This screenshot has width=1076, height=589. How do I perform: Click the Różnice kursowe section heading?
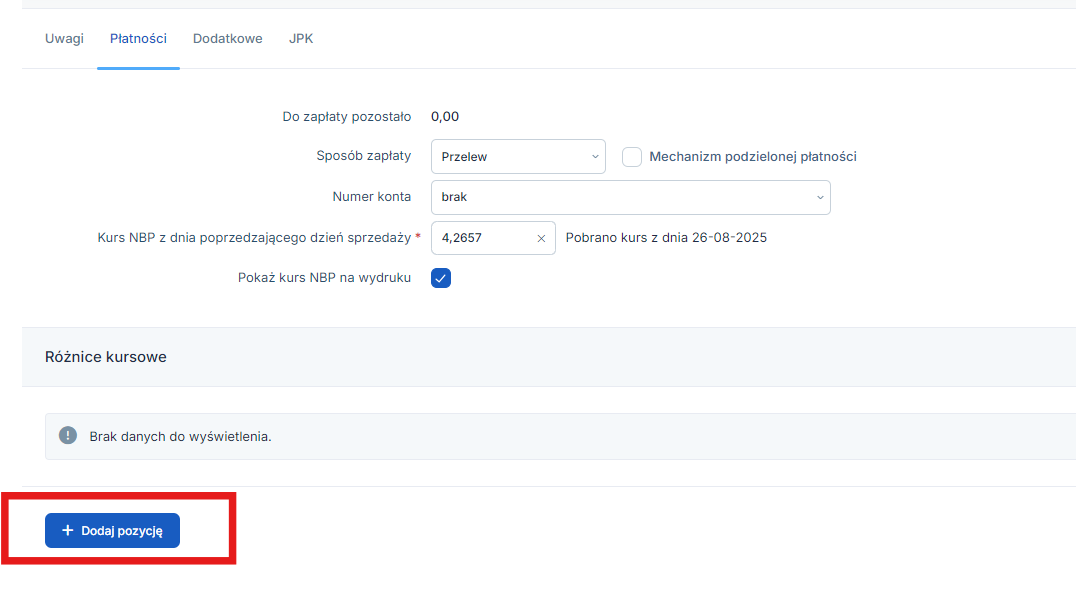pyautogui.click(x=106, y=357)
